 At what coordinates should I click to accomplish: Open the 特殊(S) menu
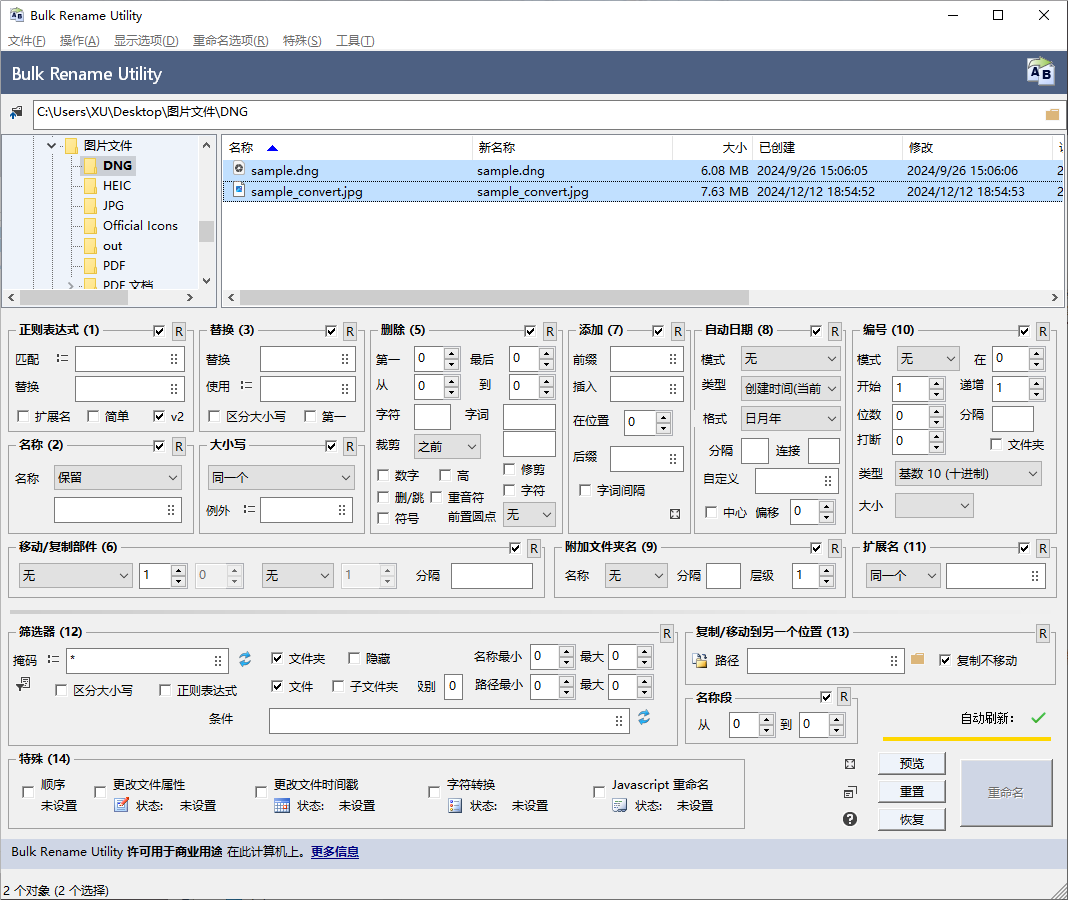302,40
